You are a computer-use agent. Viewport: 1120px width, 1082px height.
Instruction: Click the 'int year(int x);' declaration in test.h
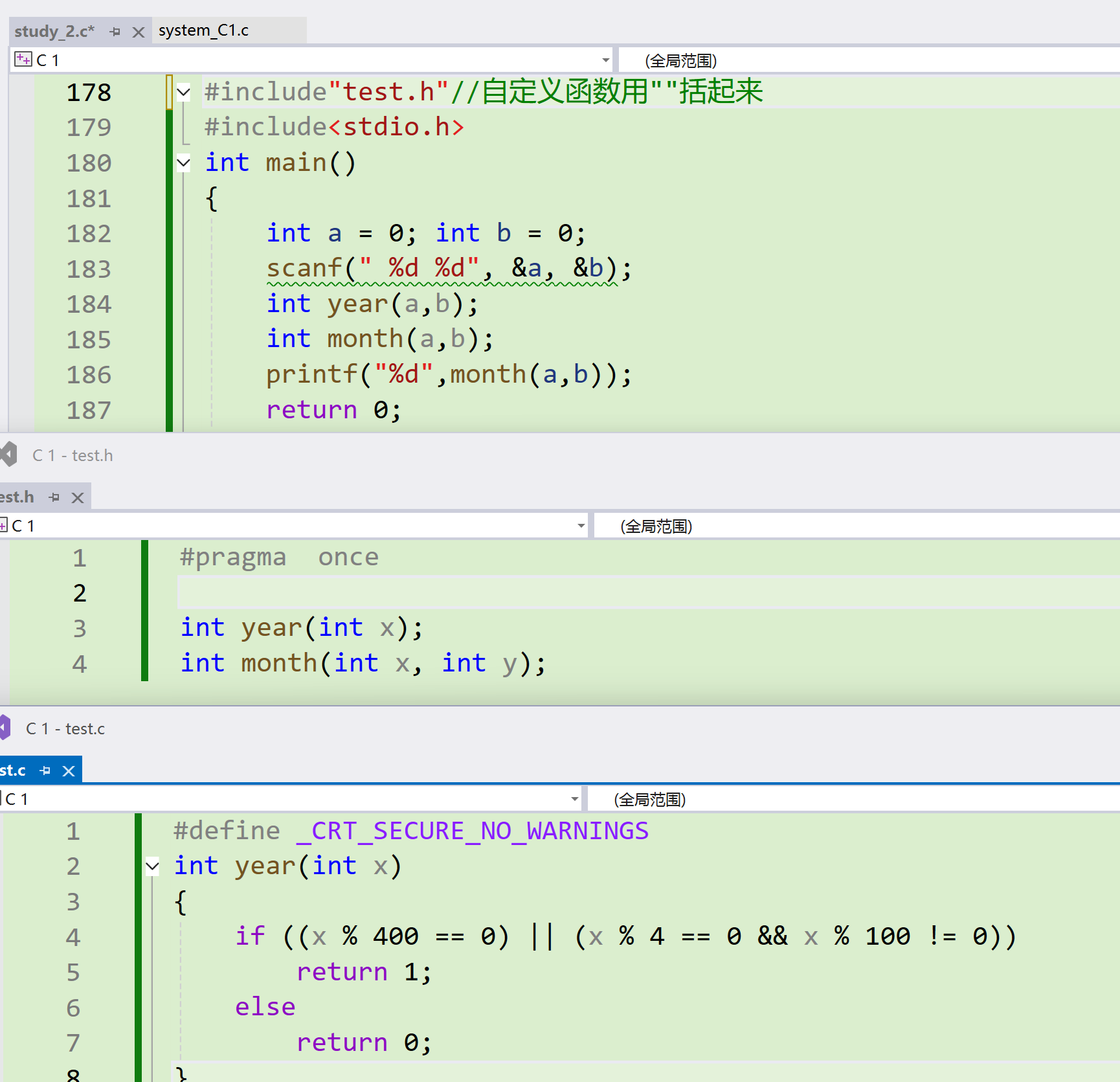pos(302,627)
